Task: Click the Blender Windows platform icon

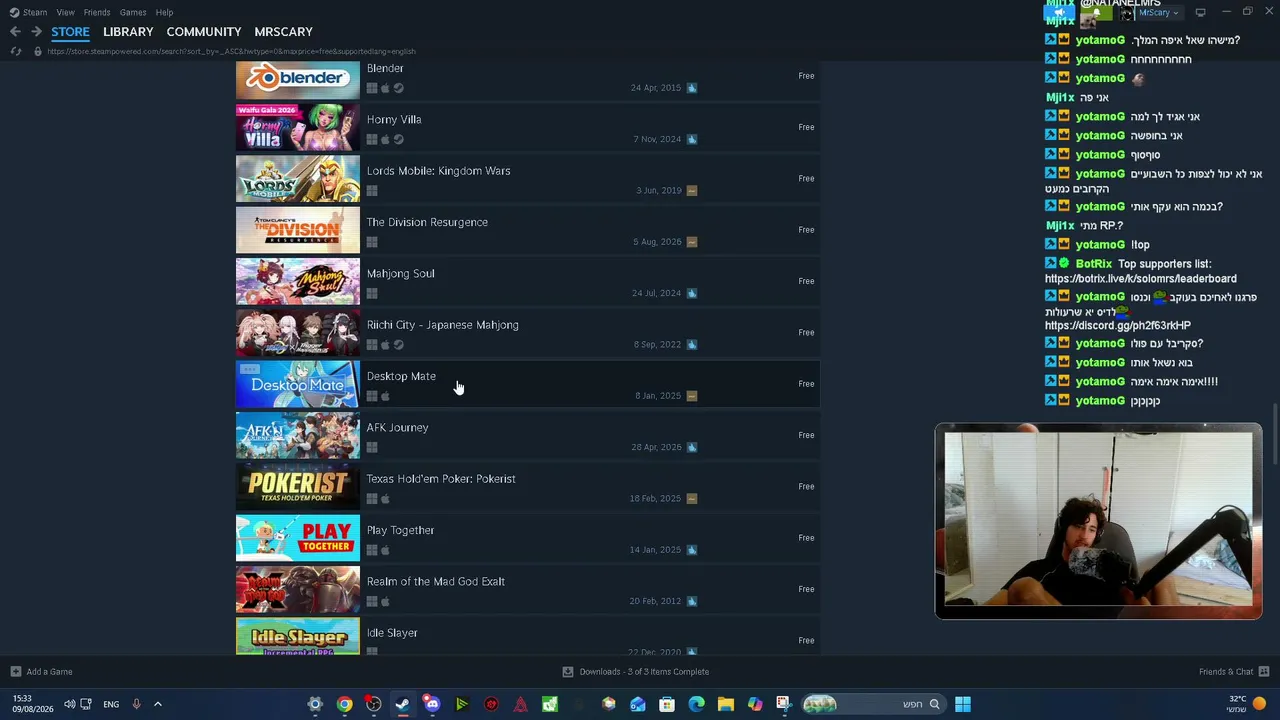Action: point(372,88)
